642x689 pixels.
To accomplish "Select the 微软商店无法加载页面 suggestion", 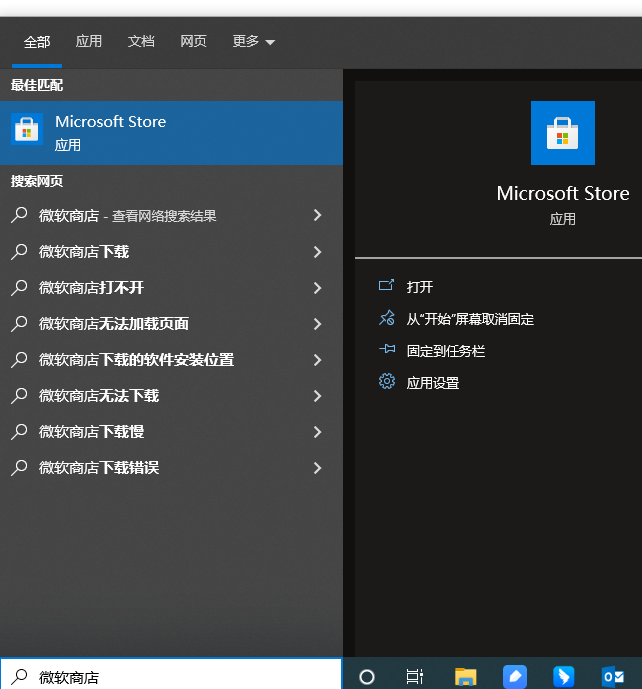I will pyautogui.click(x=171, y=323).
